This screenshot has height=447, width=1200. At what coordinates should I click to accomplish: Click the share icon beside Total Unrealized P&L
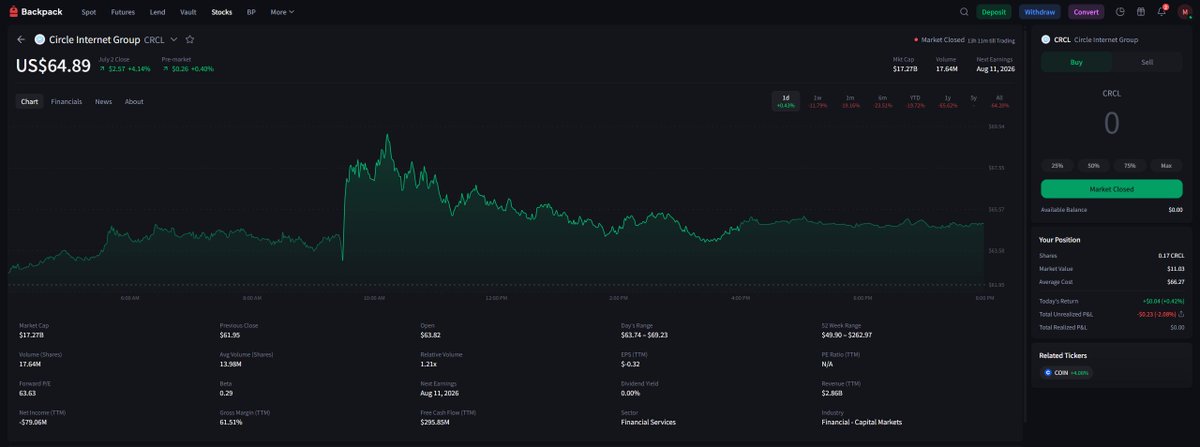[x=1181, y=313]
